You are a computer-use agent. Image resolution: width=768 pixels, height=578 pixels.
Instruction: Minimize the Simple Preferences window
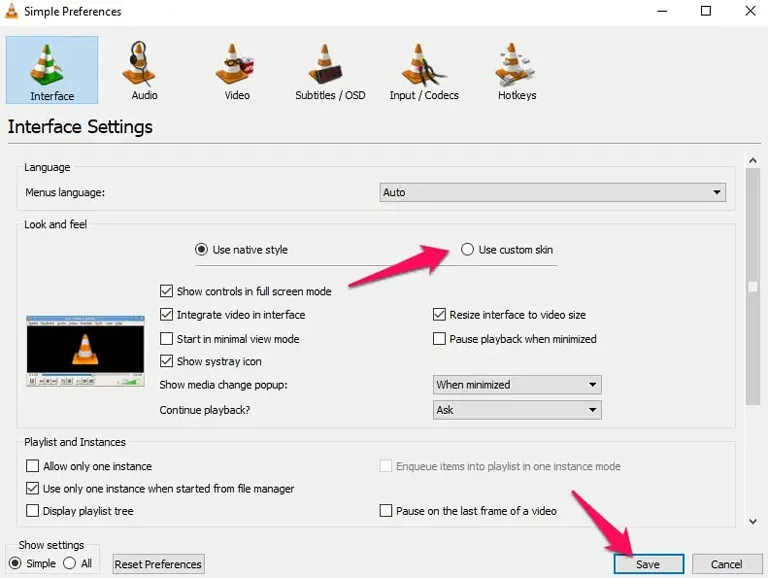(x=662, y=11)
